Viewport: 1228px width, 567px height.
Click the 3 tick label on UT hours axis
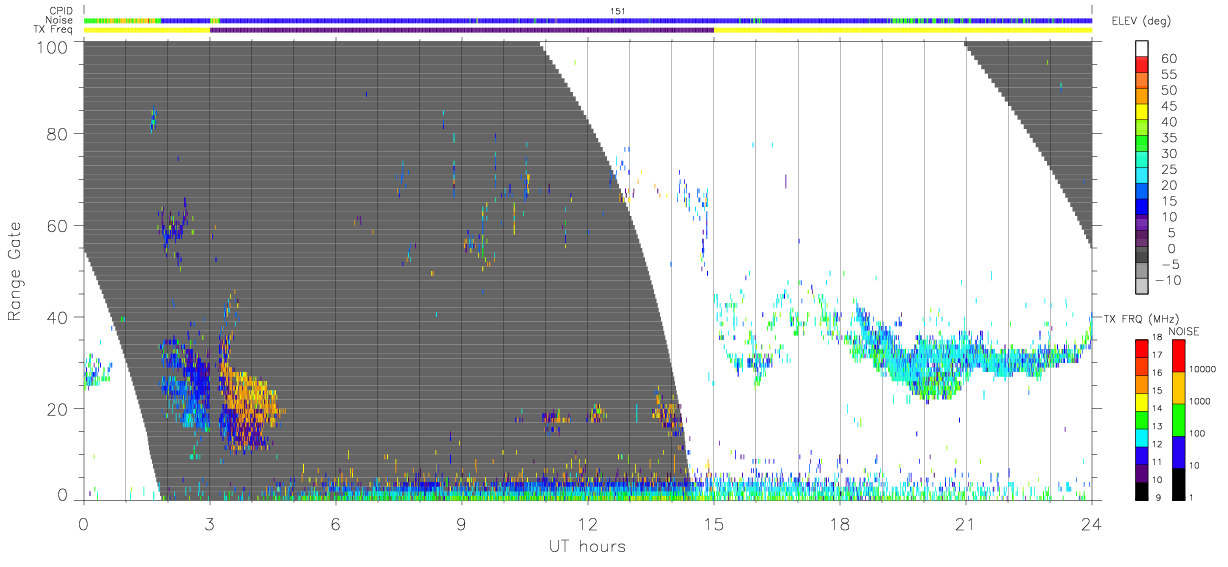pyautogui.click(x=209, y=523)
